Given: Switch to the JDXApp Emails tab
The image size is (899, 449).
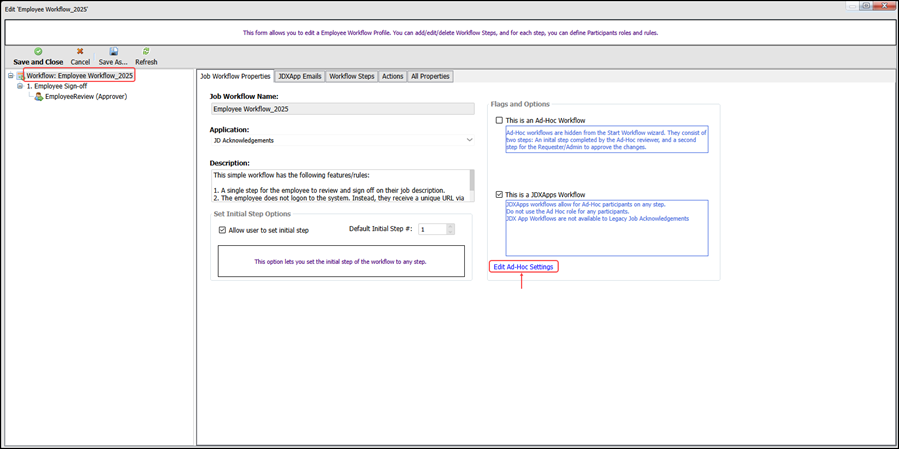Looking at the screenshot, I should tap(299, 76).
